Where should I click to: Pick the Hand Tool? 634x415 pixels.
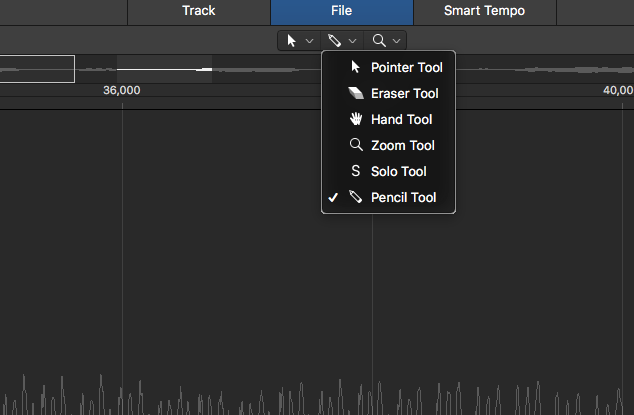[x=401, y=120]
